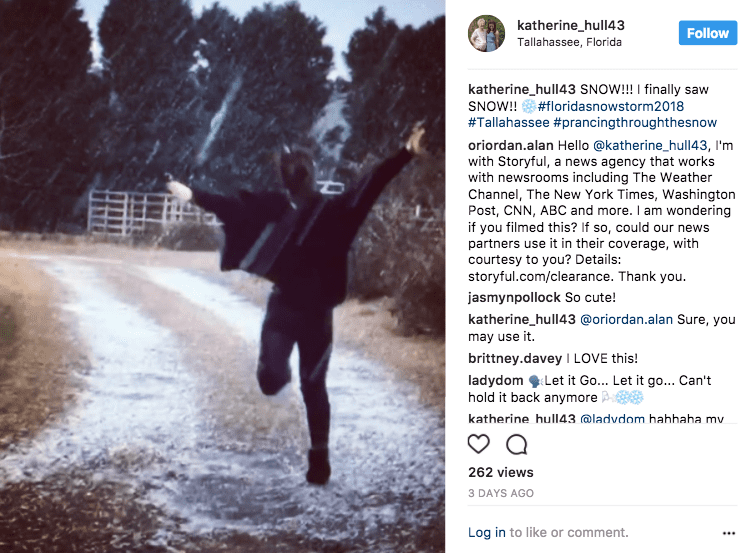Image resolution: width=756 pixels, height=553 pixels.
Task: Open the three-dots more options menu
Action: click(729, 533)
